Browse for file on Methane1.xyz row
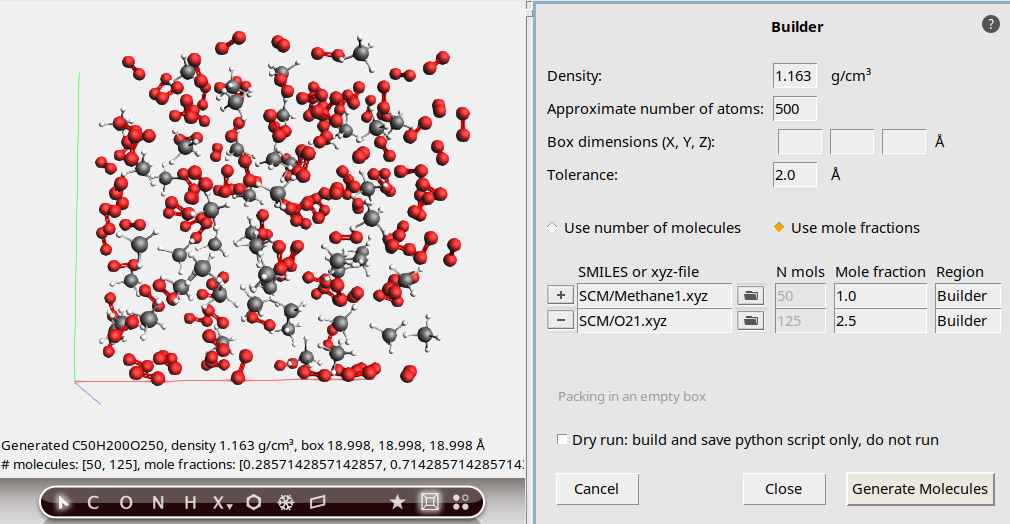This screenshot has height=524, width=1010. [x=749, y=296]
